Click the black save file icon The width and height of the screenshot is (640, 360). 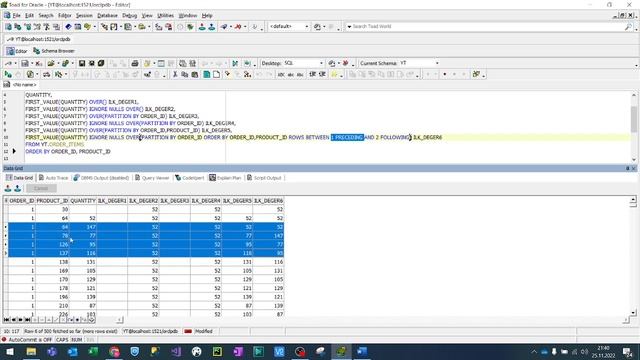(x=82, y=63)
